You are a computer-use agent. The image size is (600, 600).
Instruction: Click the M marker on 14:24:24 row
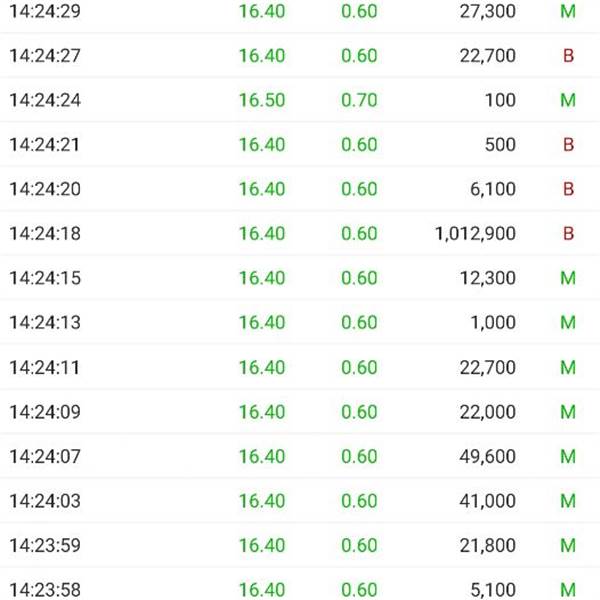click(568, 100)
